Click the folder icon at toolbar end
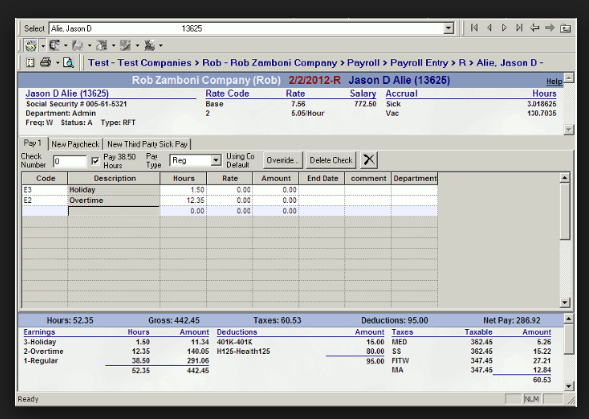 (x=565, y=28)
